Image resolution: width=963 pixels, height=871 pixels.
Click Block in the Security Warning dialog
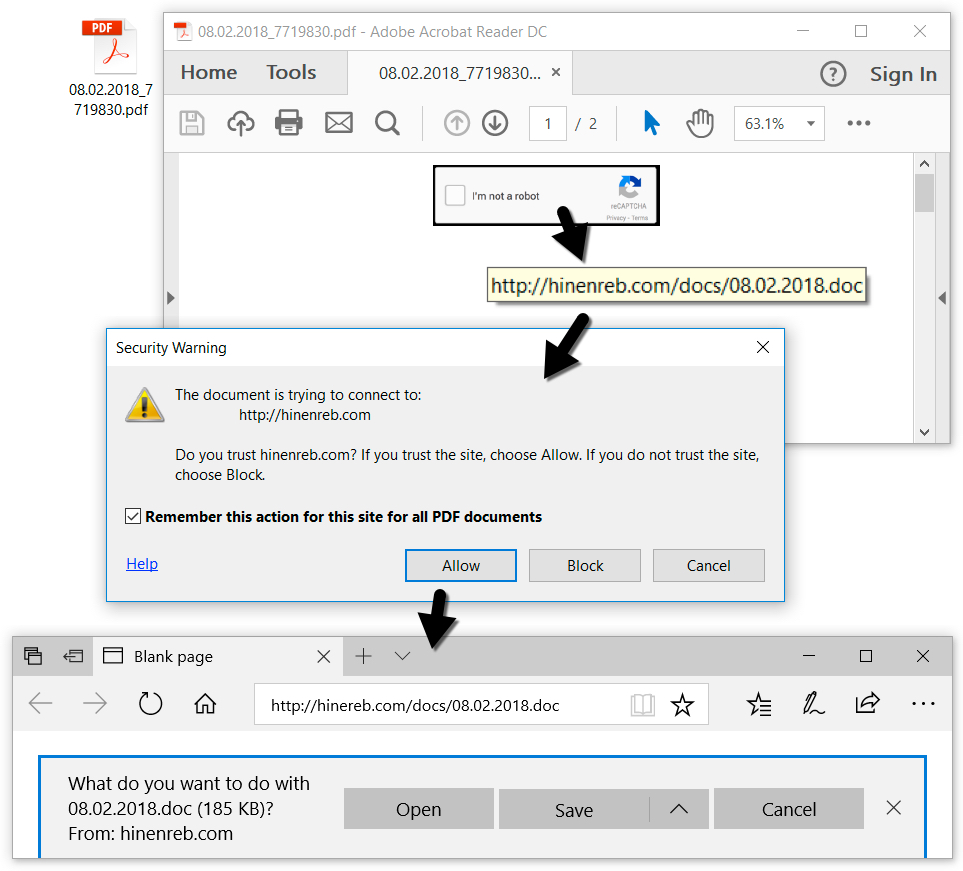click(585, 565)
